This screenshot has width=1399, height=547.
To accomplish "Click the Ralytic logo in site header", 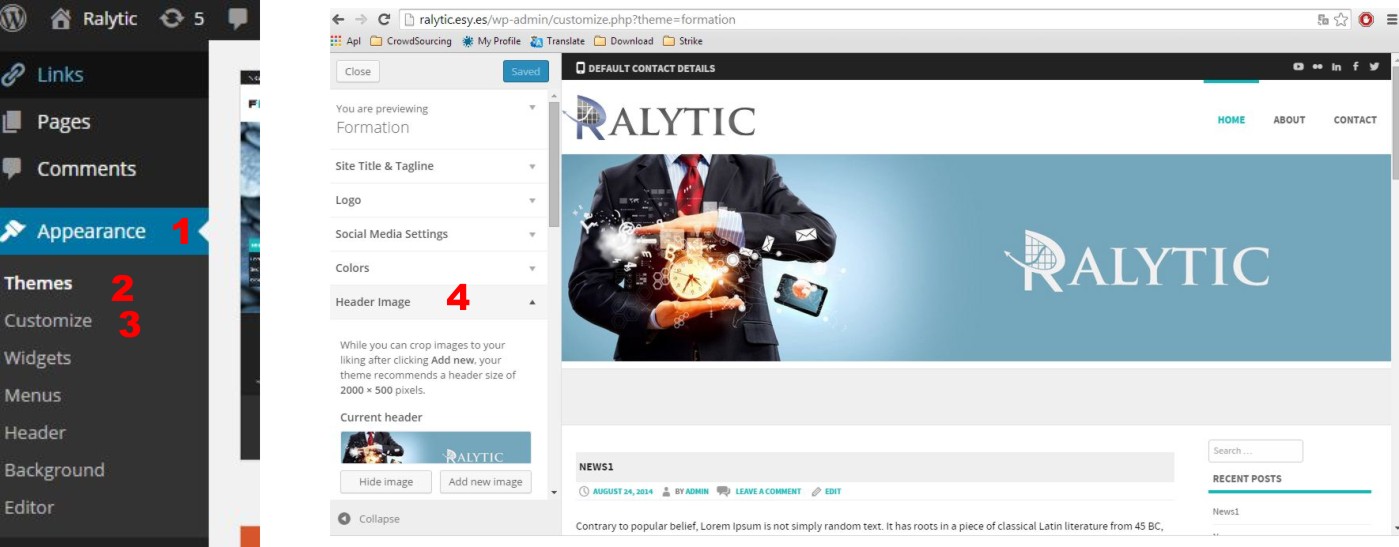I will pyautogui.click(x=660, y=118).
